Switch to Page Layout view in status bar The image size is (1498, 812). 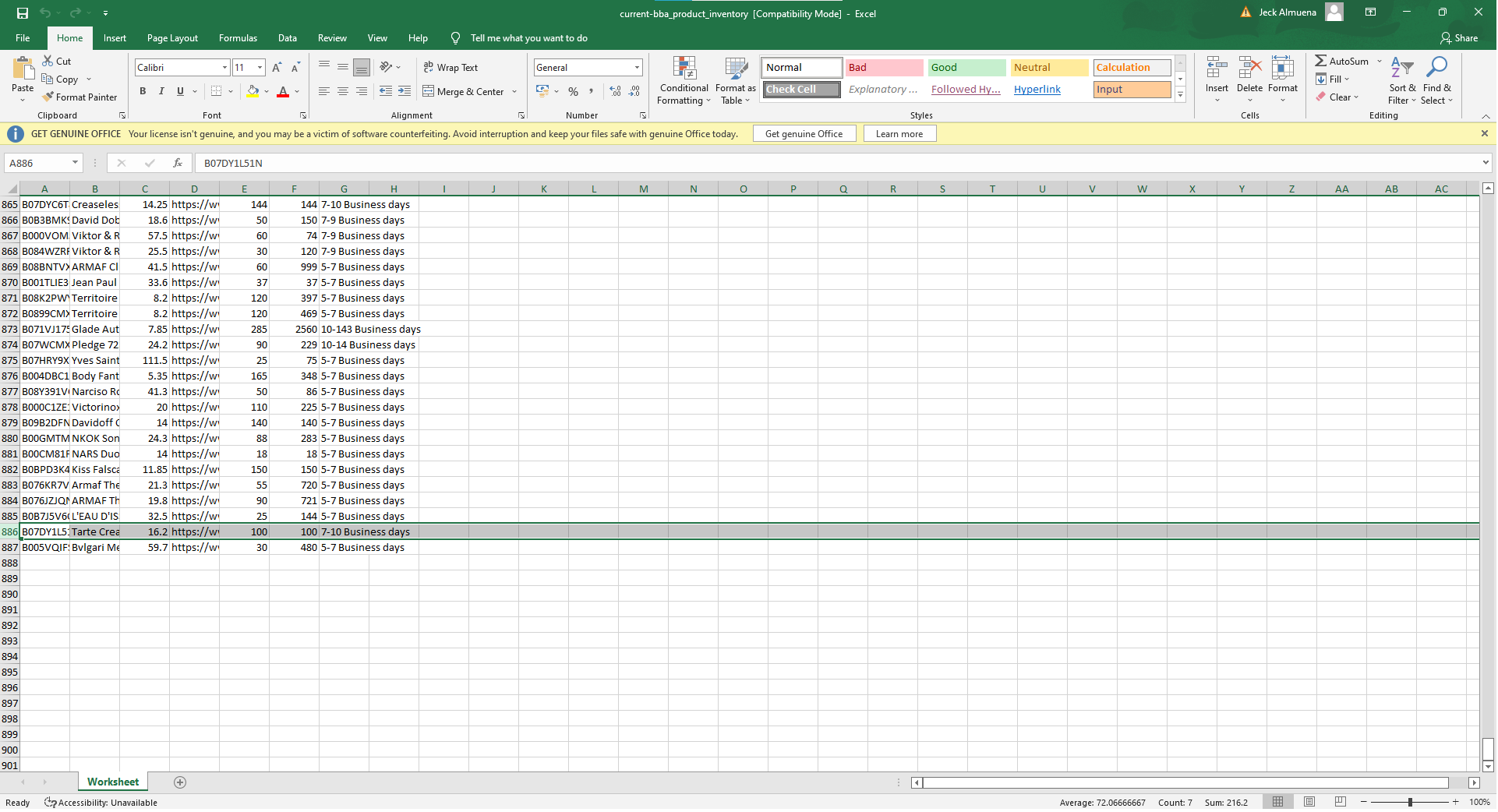tap(1309, 802)
